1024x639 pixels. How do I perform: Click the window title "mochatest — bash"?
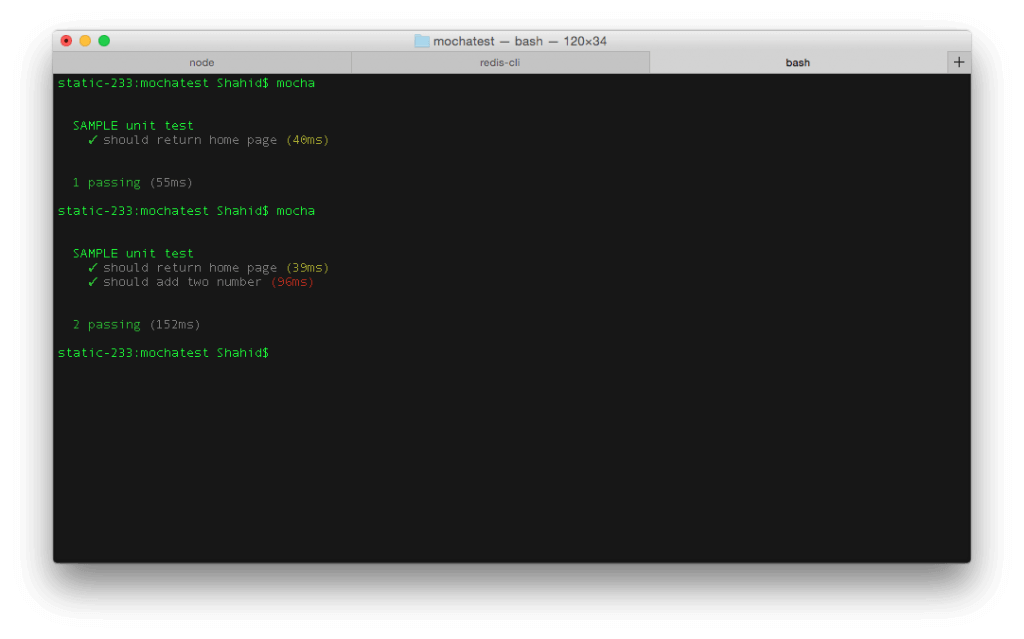tap(490, 41)
